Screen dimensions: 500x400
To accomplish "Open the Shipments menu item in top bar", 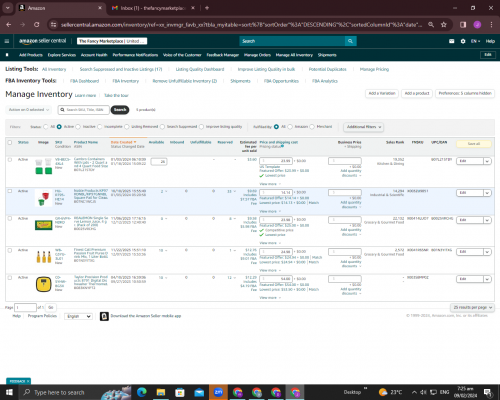I will [x=327, y=55].
